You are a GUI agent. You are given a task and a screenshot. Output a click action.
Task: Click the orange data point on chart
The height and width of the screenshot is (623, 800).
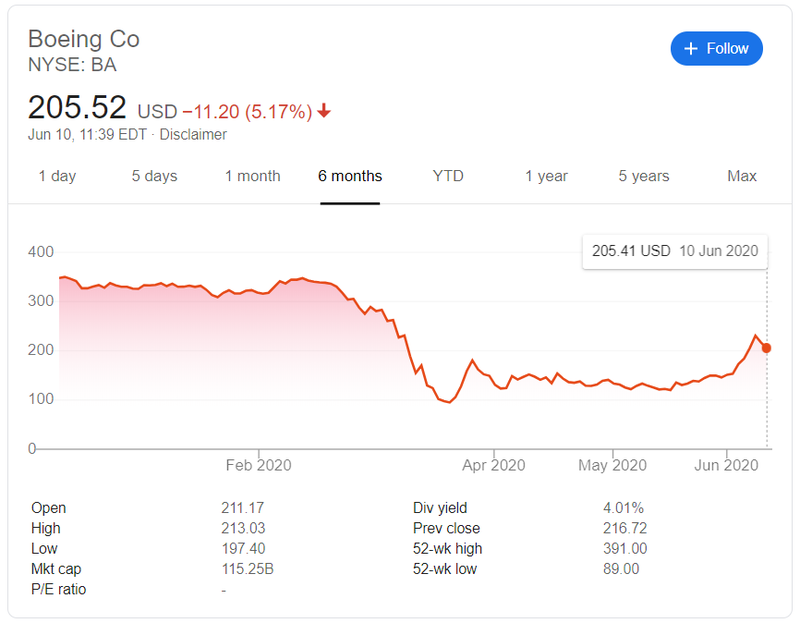click(767, 348)
